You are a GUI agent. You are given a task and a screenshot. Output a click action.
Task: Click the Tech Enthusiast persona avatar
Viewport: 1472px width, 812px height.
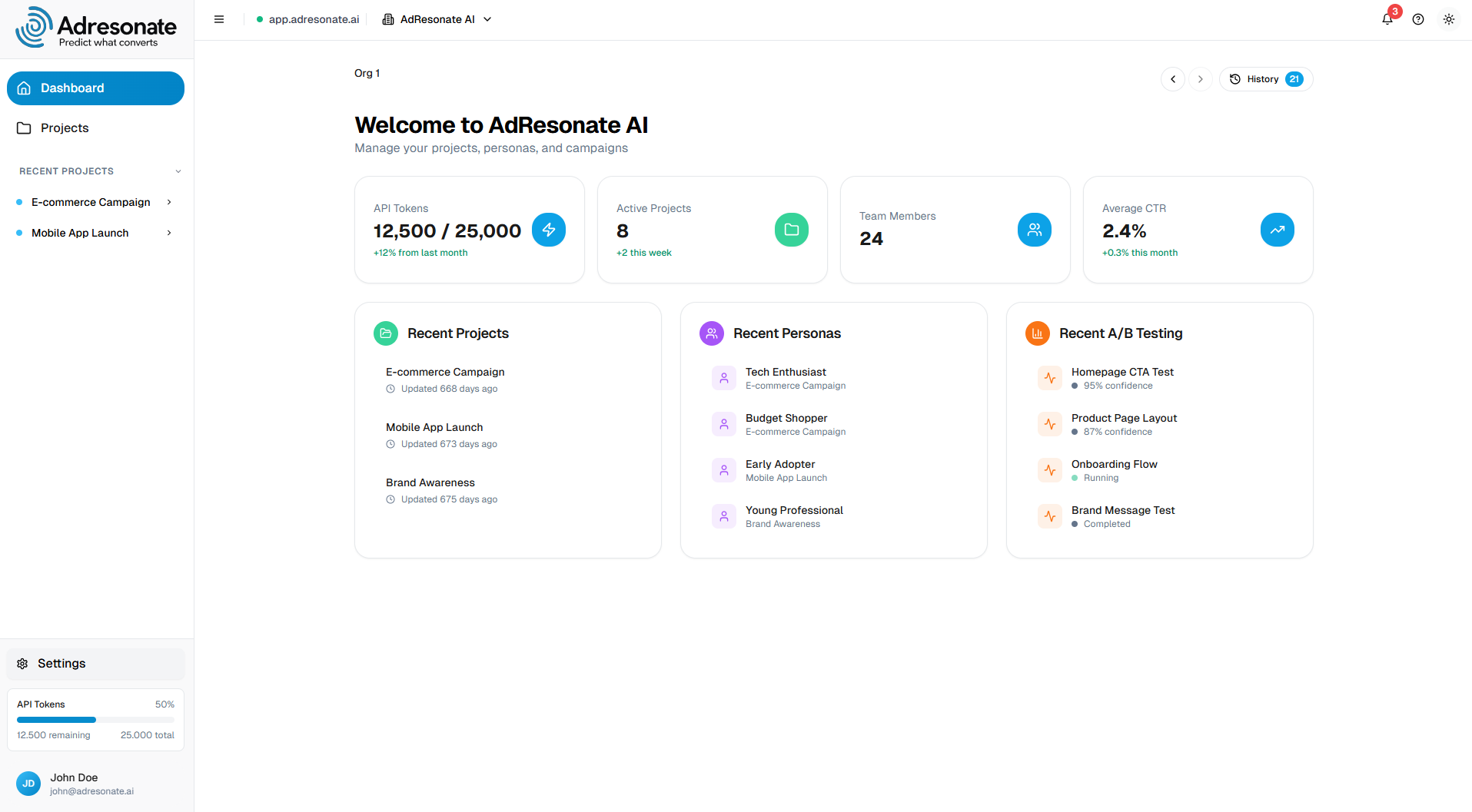723,377
